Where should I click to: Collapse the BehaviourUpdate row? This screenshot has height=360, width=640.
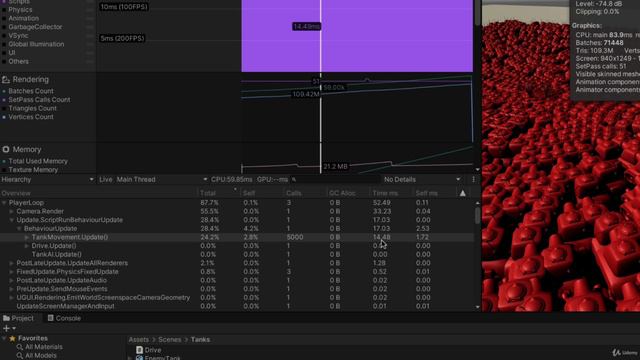pyautogui.click(x=19, y=229)
